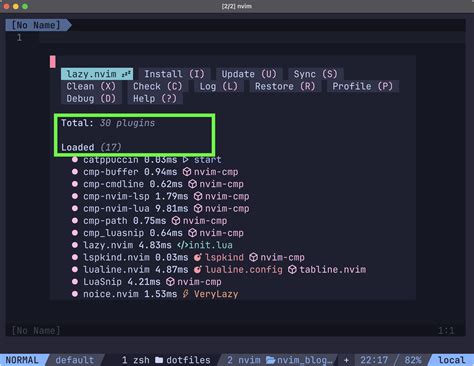Screen dimensions: 474x366
Task: Click the 22:17 clock in status bar
Action: point(374,360)
